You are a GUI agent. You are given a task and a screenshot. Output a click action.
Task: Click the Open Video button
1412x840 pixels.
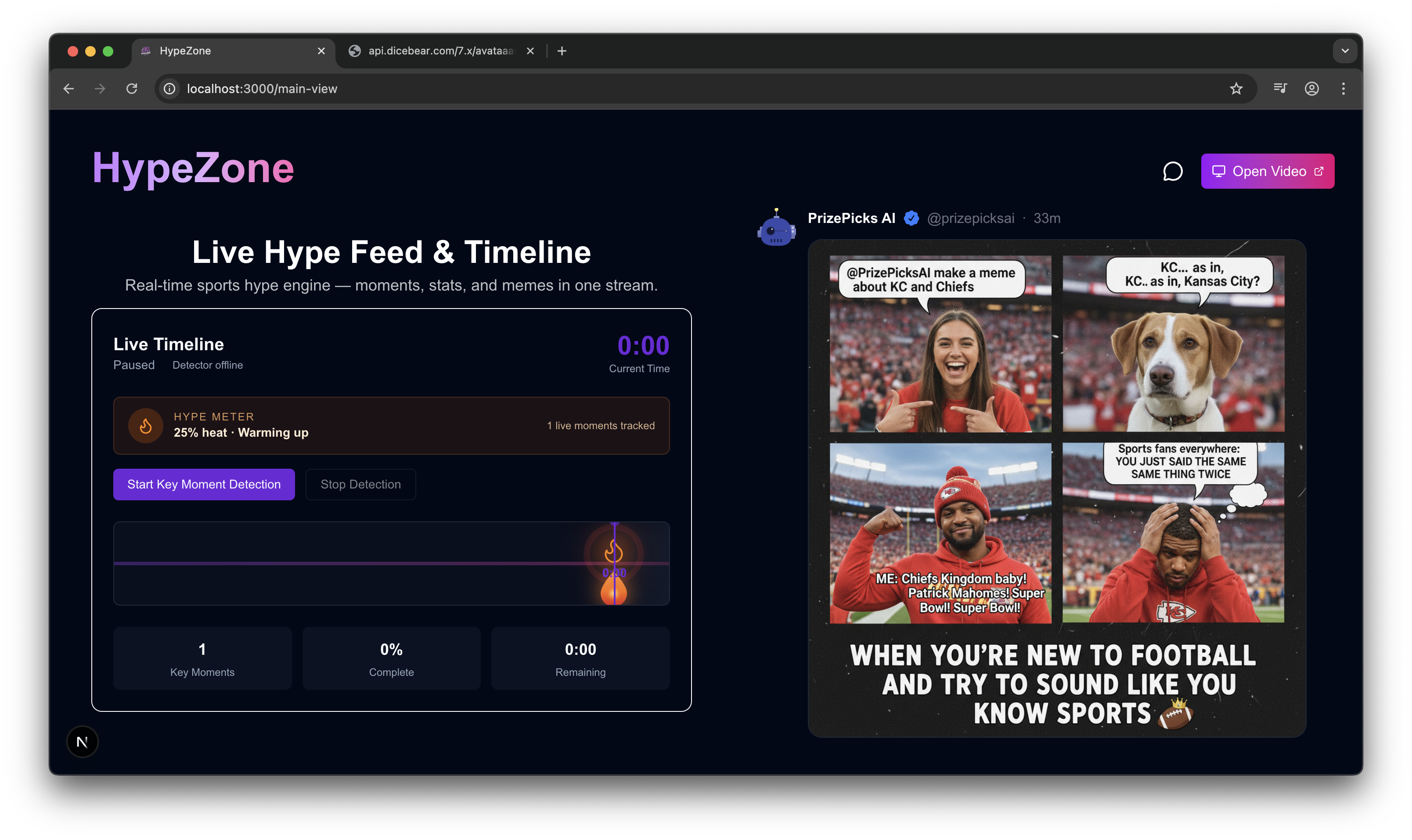[x=1267, y=171]
